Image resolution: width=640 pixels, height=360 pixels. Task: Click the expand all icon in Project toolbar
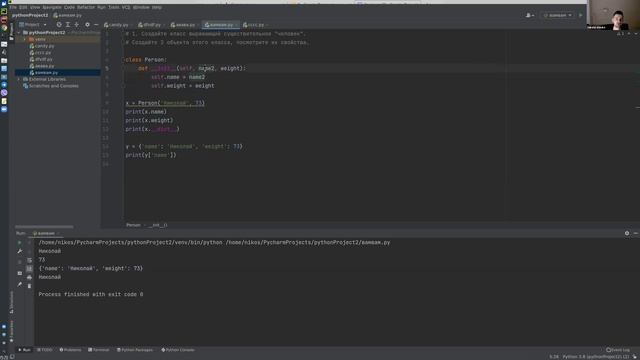[68, 25]
